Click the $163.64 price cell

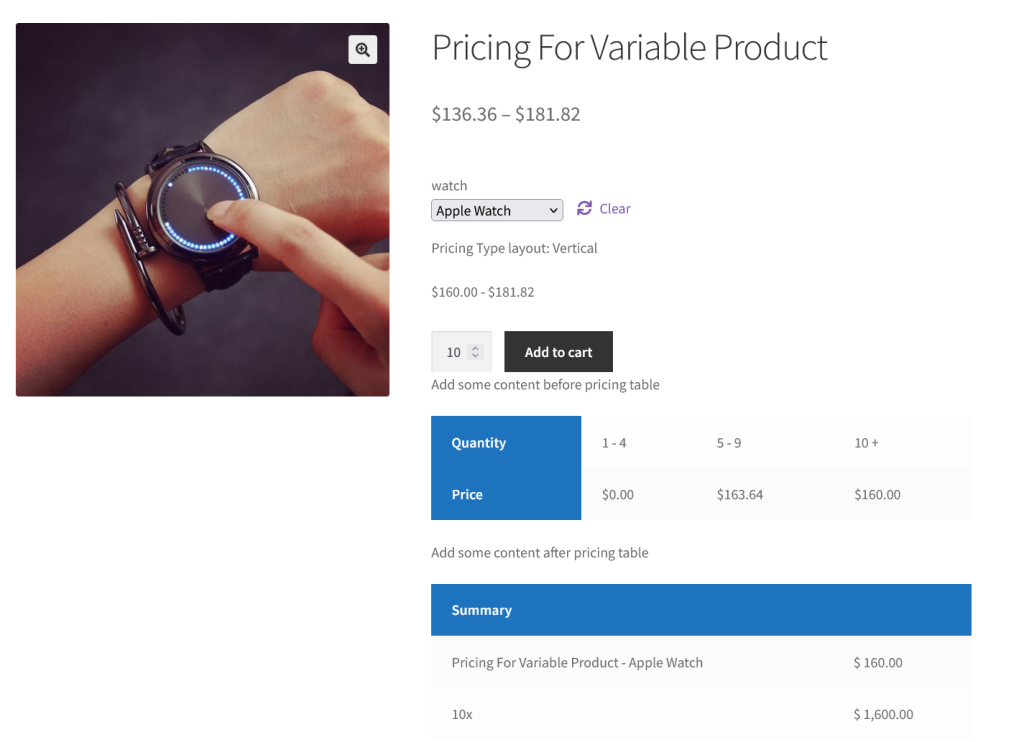tap(740, 495)
